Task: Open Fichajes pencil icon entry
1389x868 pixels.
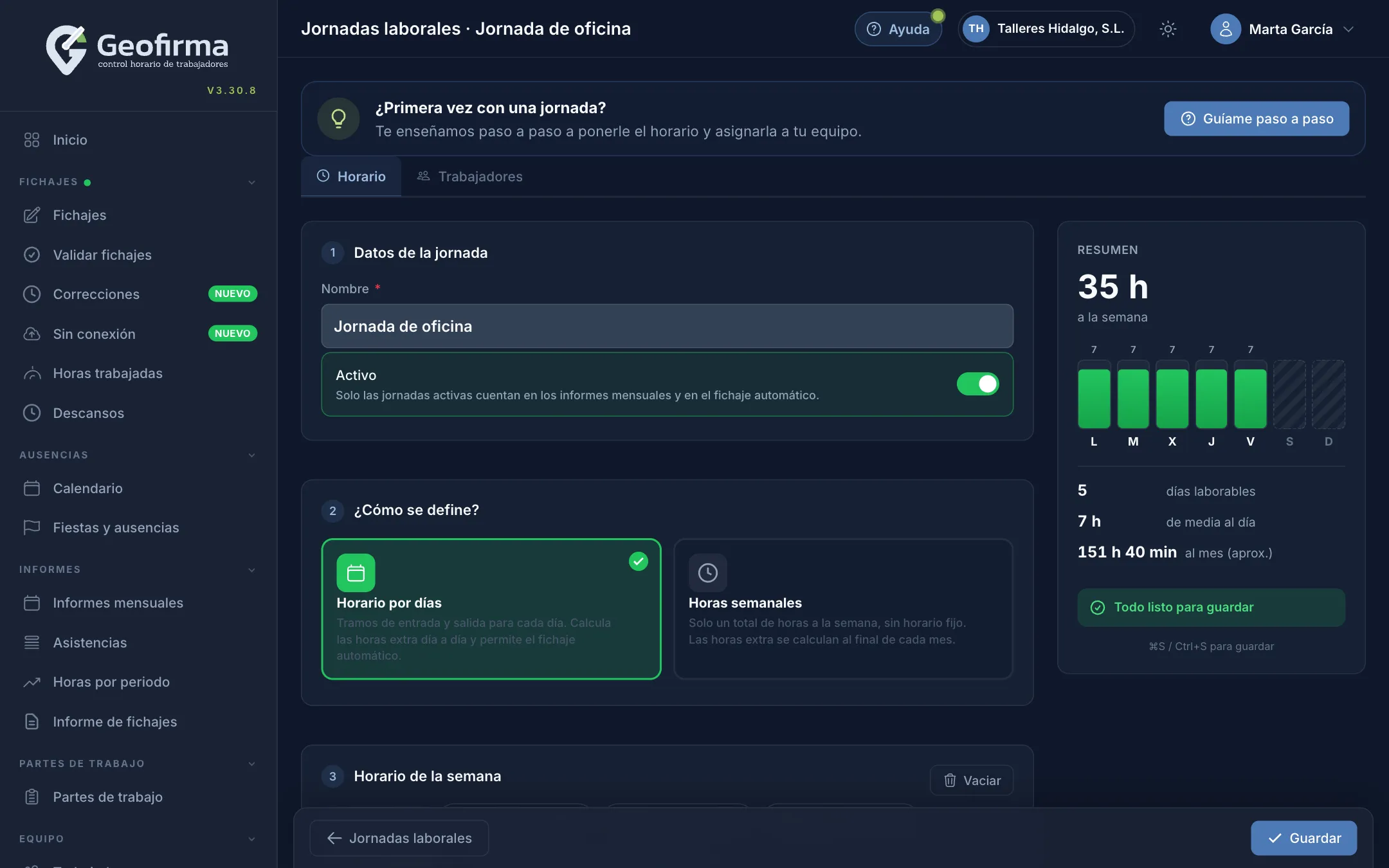Action: click(x=32, y=215)
